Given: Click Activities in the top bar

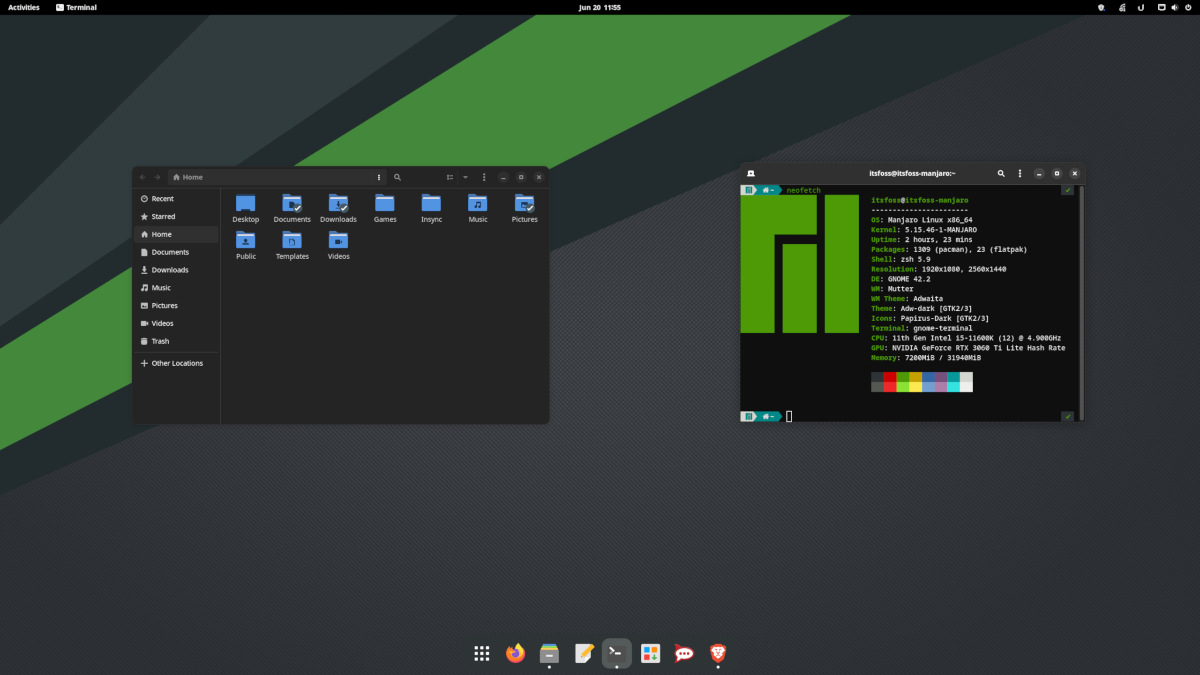Looking at the screenshot, I should 24,7.
